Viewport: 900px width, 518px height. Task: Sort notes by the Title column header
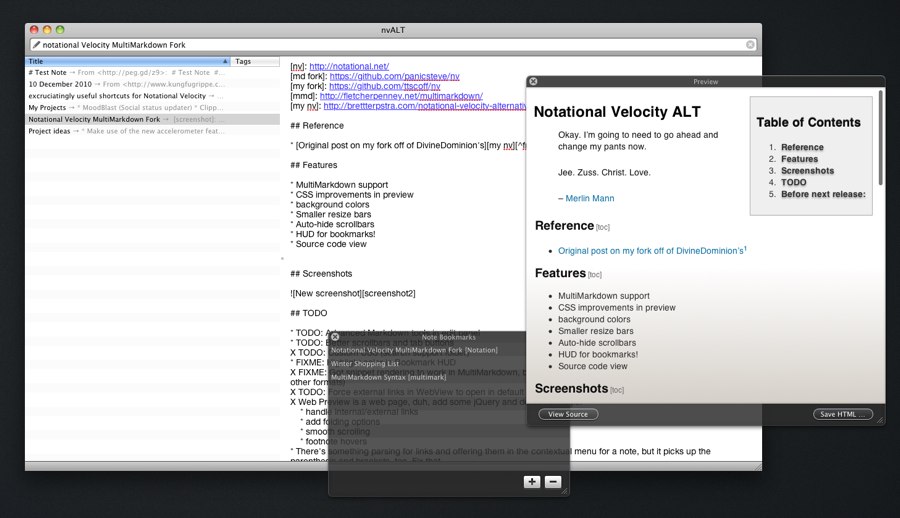(125, 61)
